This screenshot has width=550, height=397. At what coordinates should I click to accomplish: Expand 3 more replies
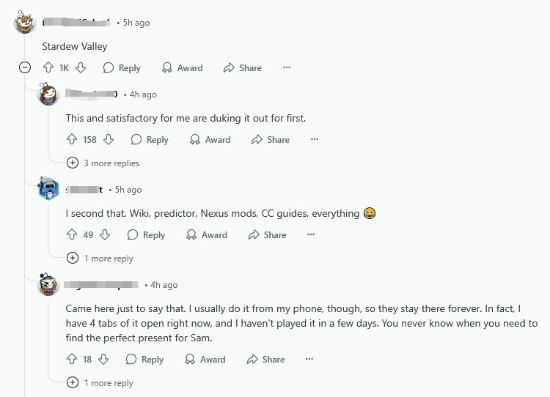(x=103, y=163)
